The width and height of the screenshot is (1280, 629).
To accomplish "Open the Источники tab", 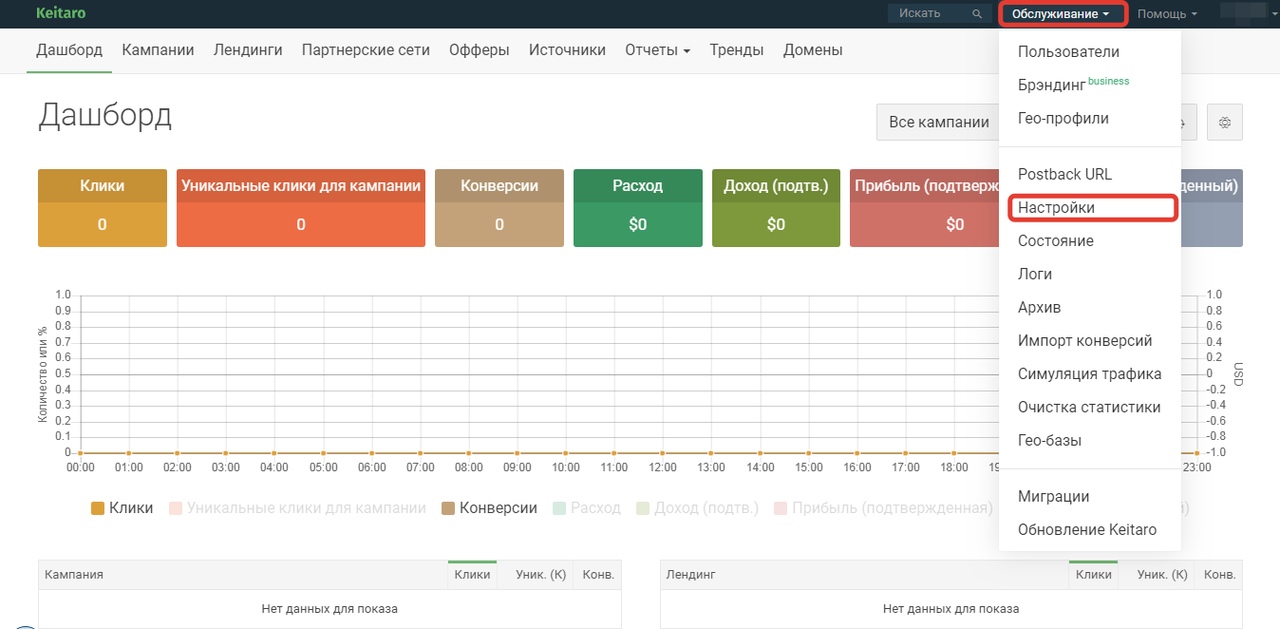I will (567, 50).
